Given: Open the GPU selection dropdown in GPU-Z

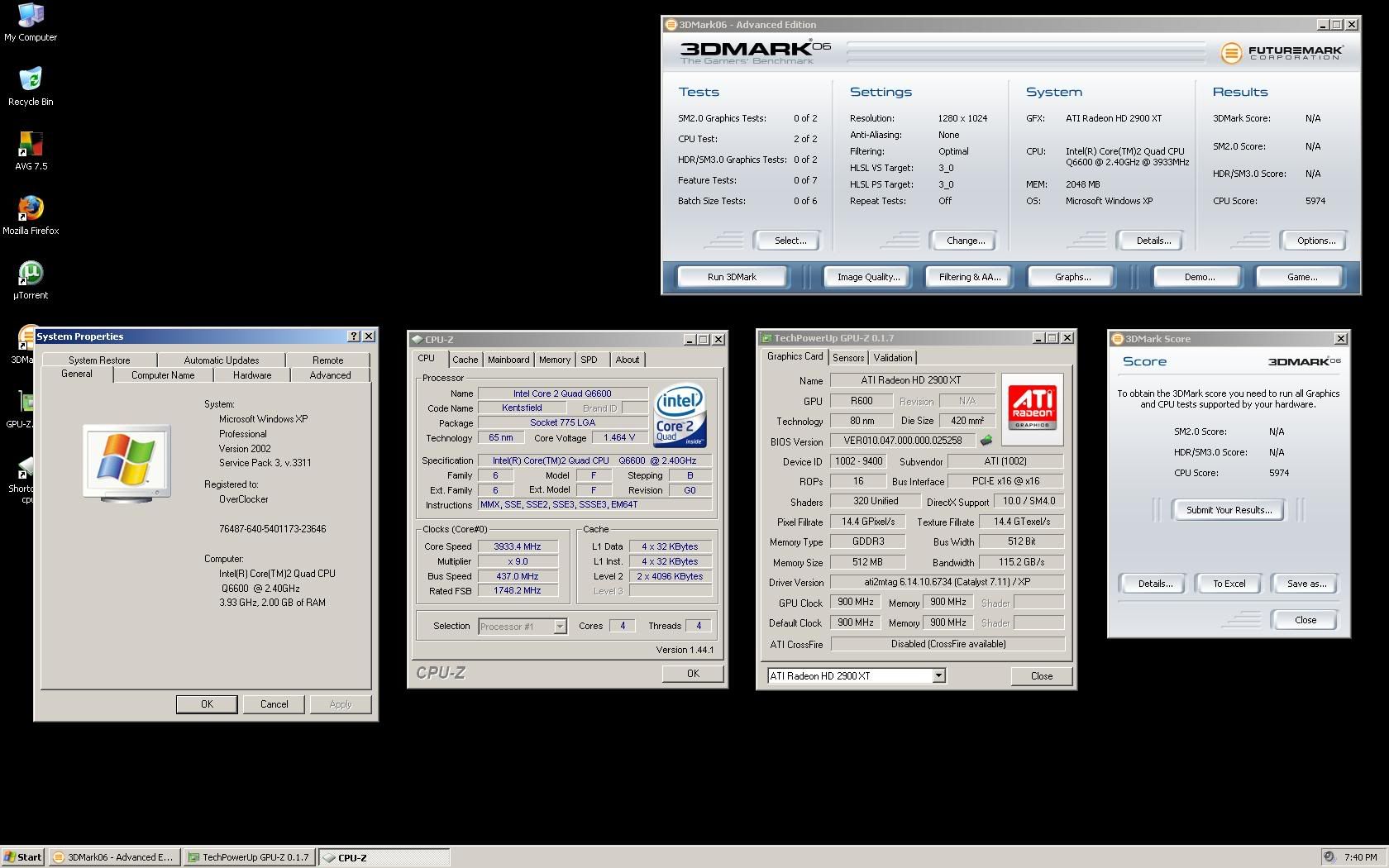Looking at the screenshot, I should [938, 676].
